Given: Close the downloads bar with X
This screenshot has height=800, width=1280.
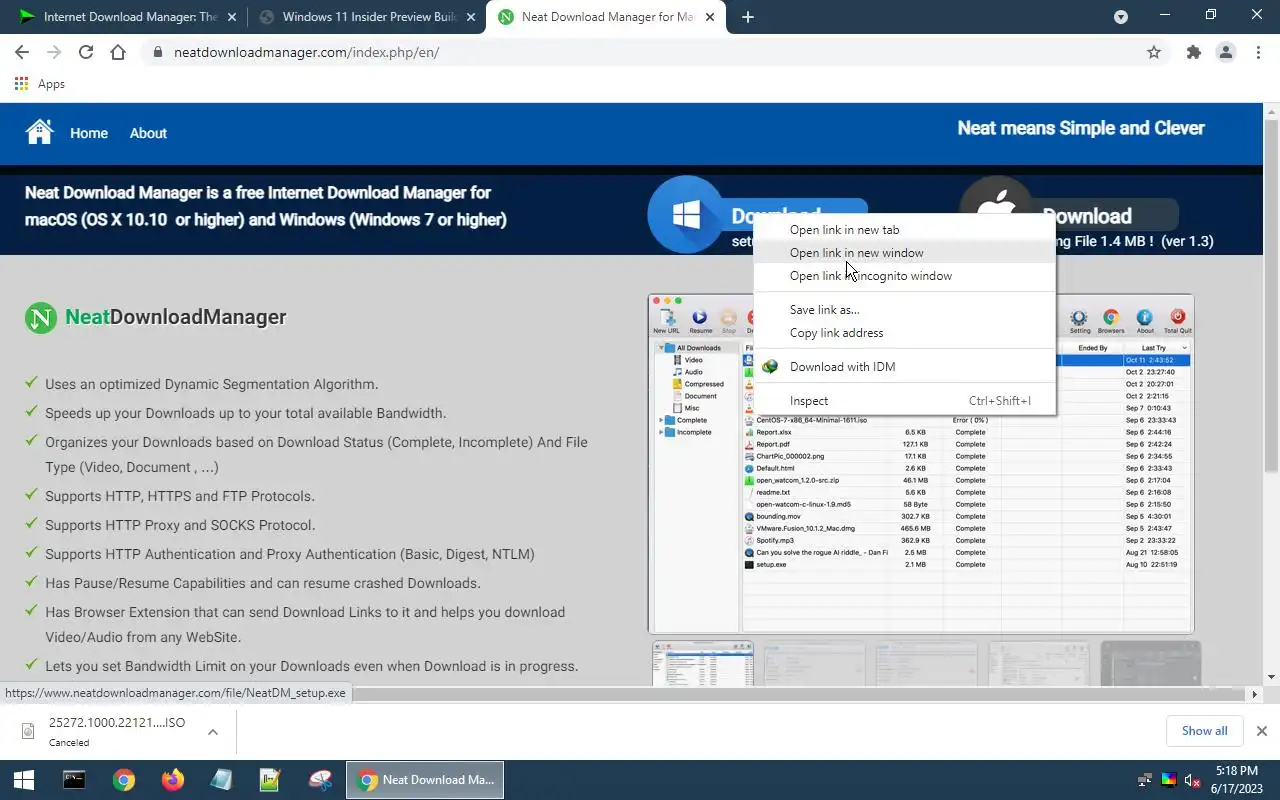Looking at the screenshot, I should (x=1261, y=731).
